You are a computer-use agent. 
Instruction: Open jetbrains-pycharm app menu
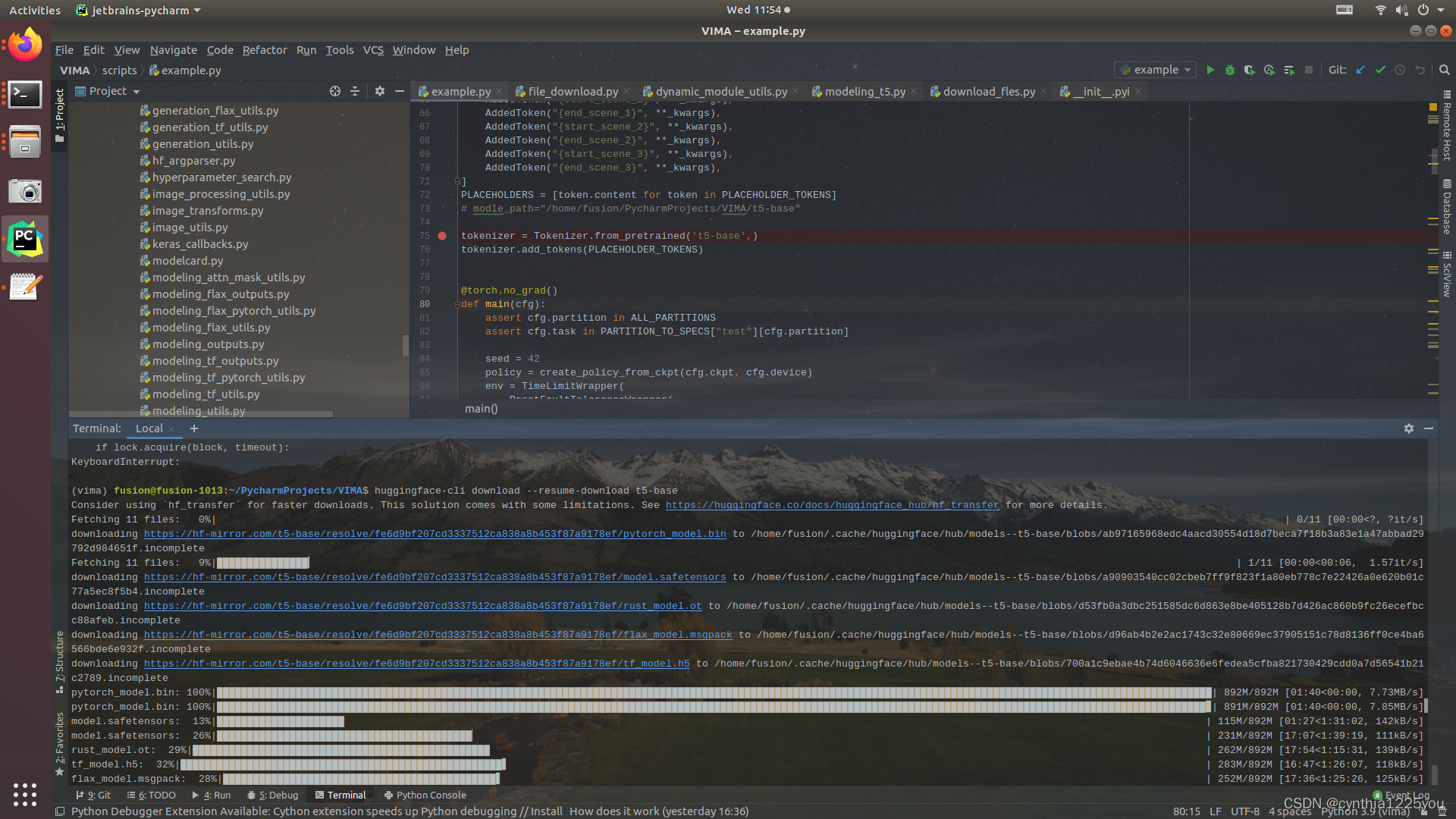[139, 10]
